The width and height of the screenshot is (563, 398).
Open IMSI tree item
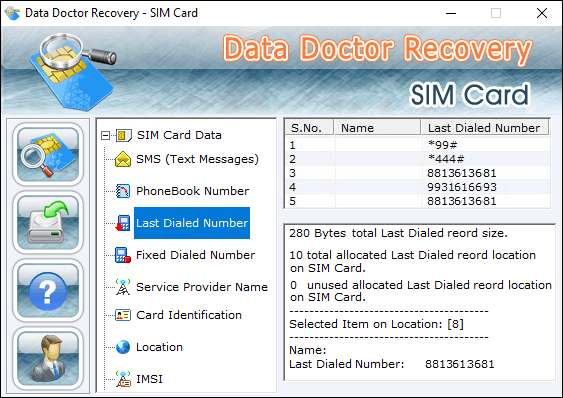pyautogui.click(x=149, y=379)
